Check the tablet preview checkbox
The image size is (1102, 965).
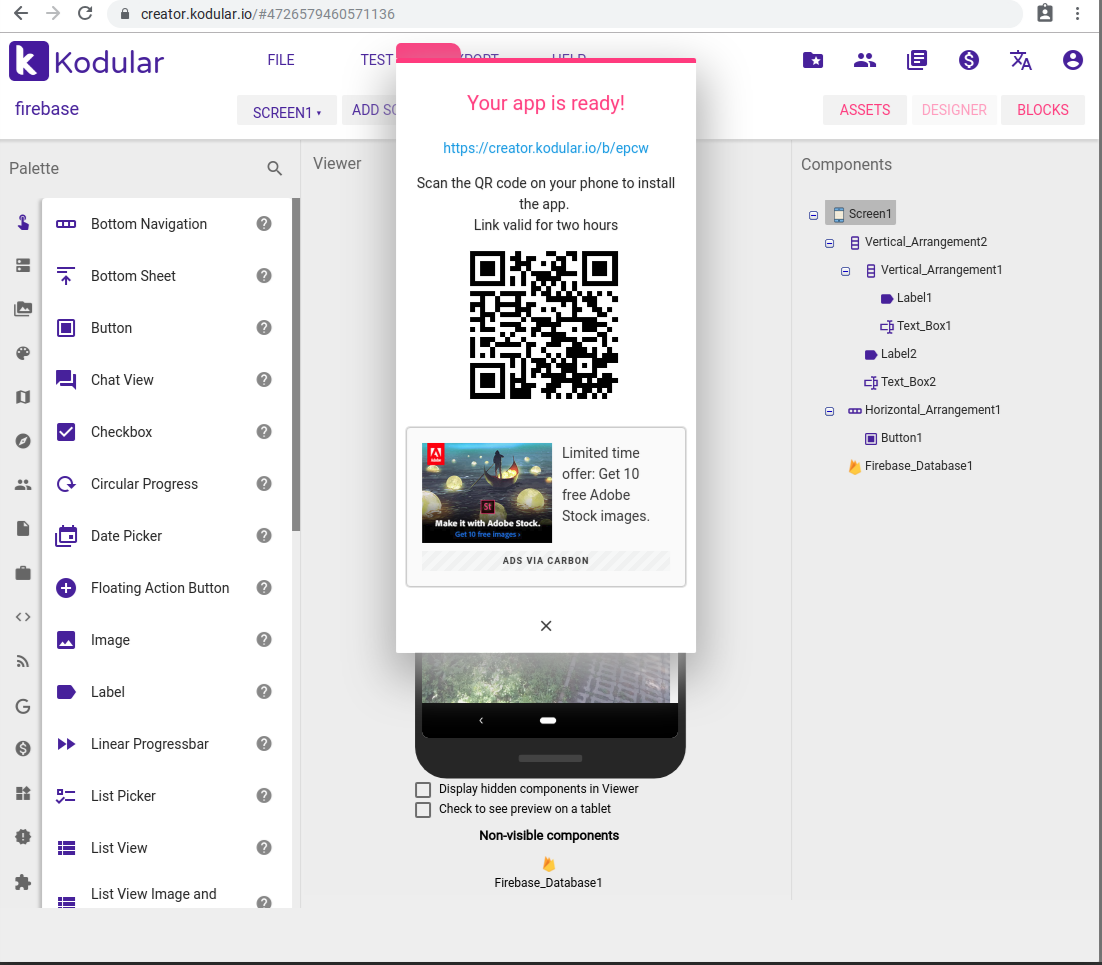click(423, 810)
